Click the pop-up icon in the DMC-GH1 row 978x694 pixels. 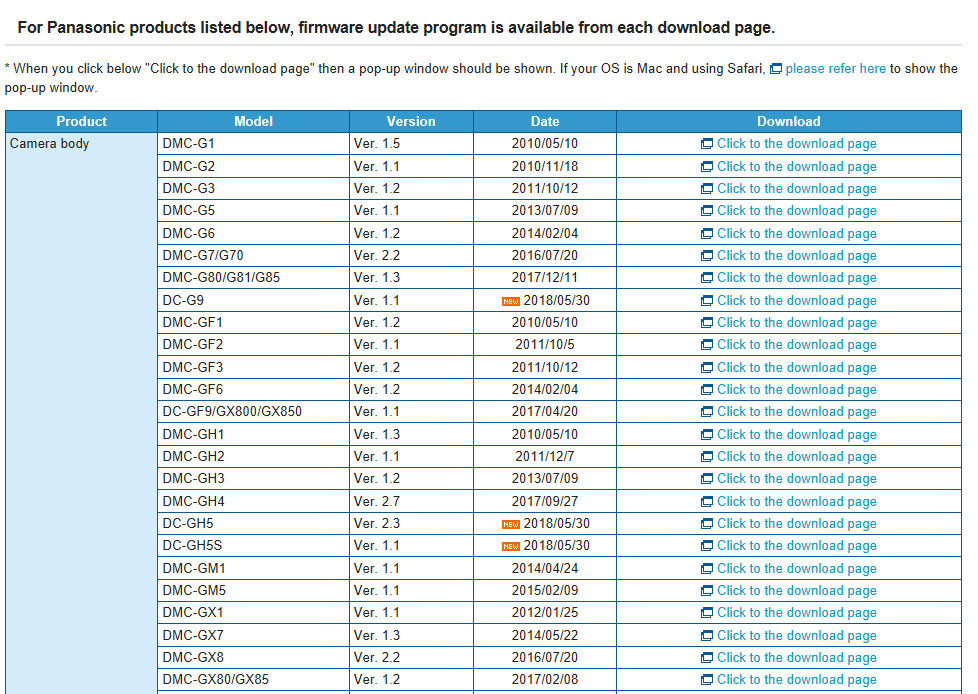(x=707, y=435)
